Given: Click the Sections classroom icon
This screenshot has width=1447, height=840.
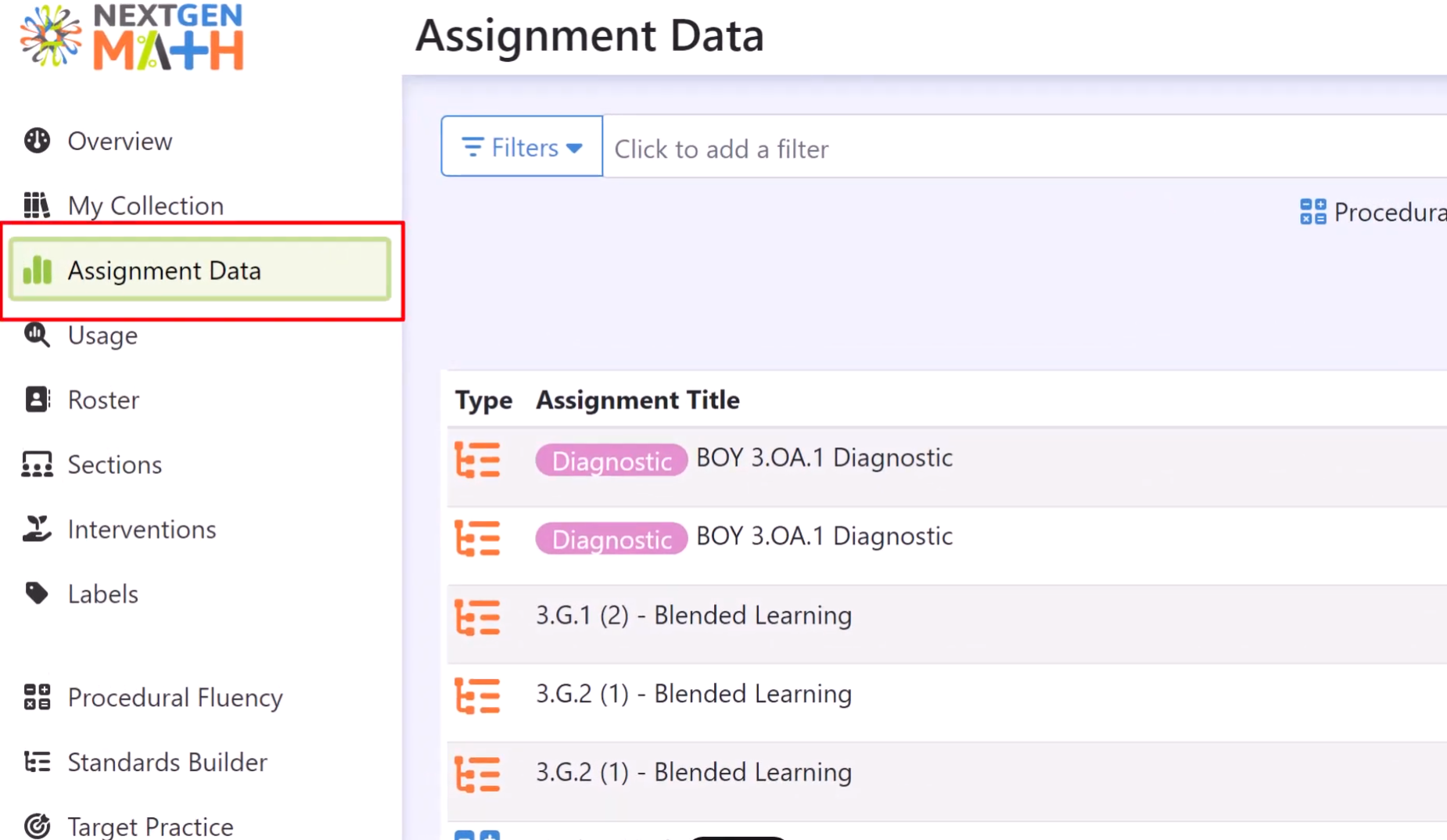Looking at the screenshot, I should pos(37,465).
